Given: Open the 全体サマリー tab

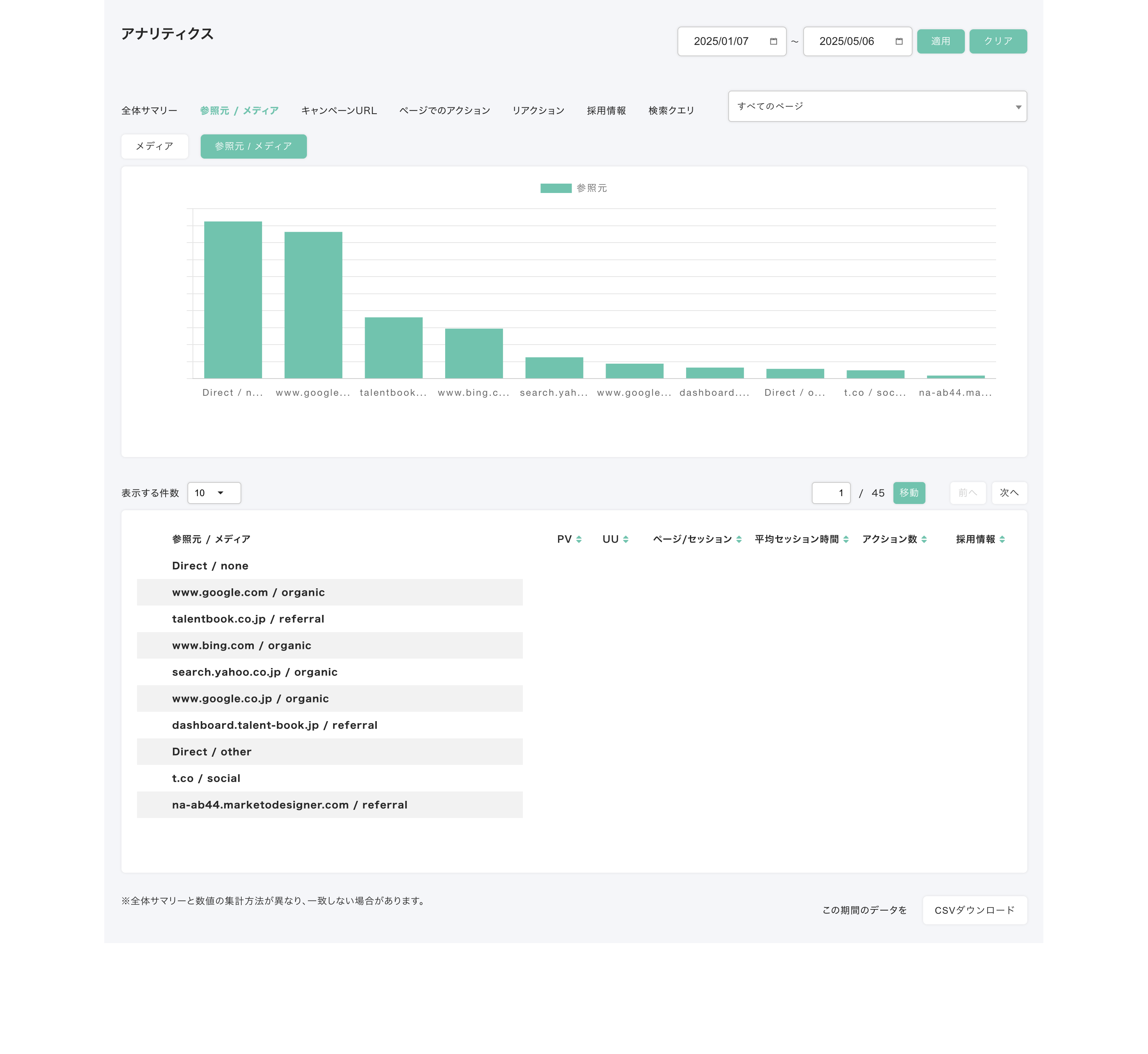Looking at the screenshot, I should [149, 111].
